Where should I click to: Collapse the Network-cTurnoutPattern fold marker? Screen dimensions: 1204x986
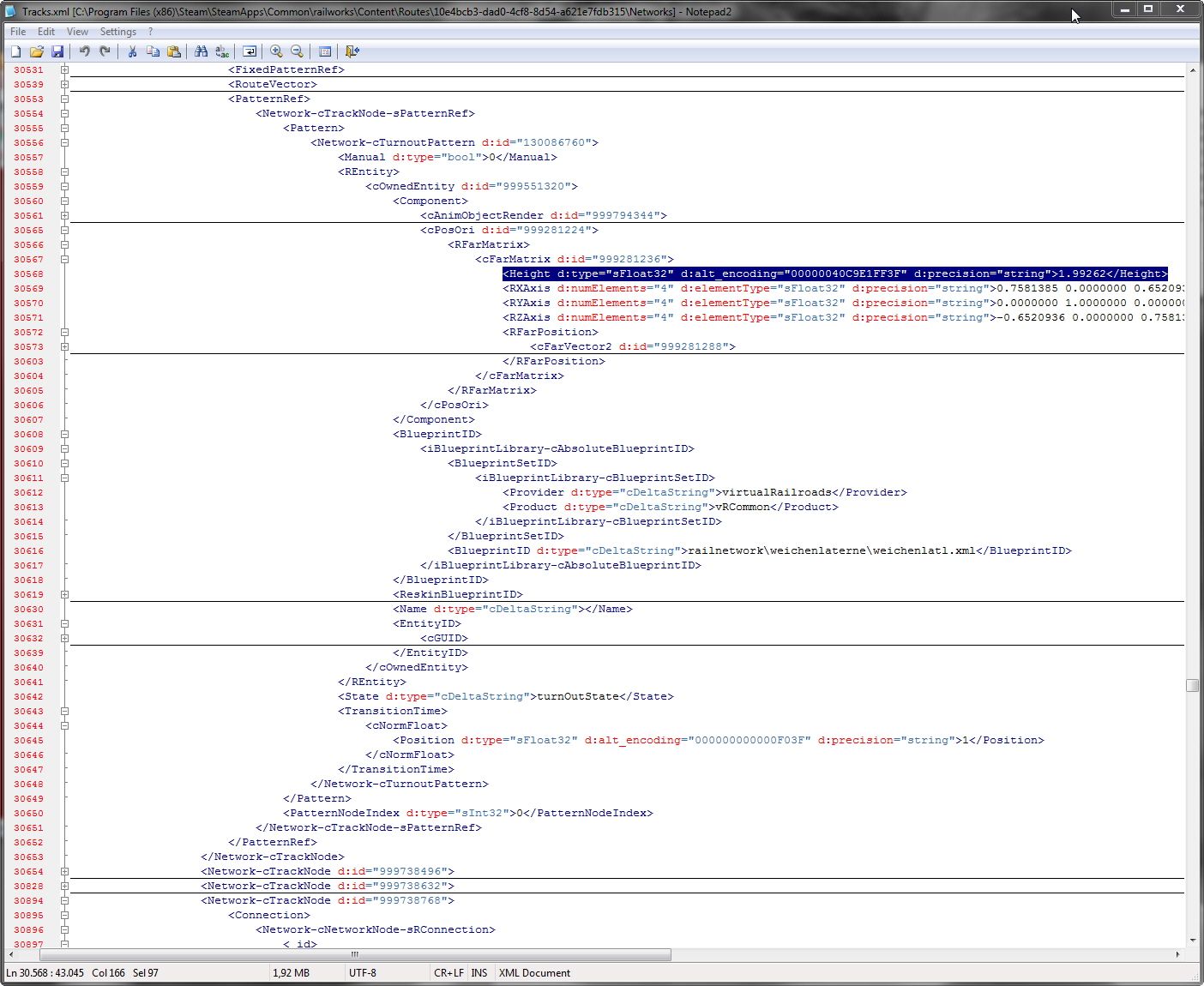pyautogui.click(x=64, y=142)
